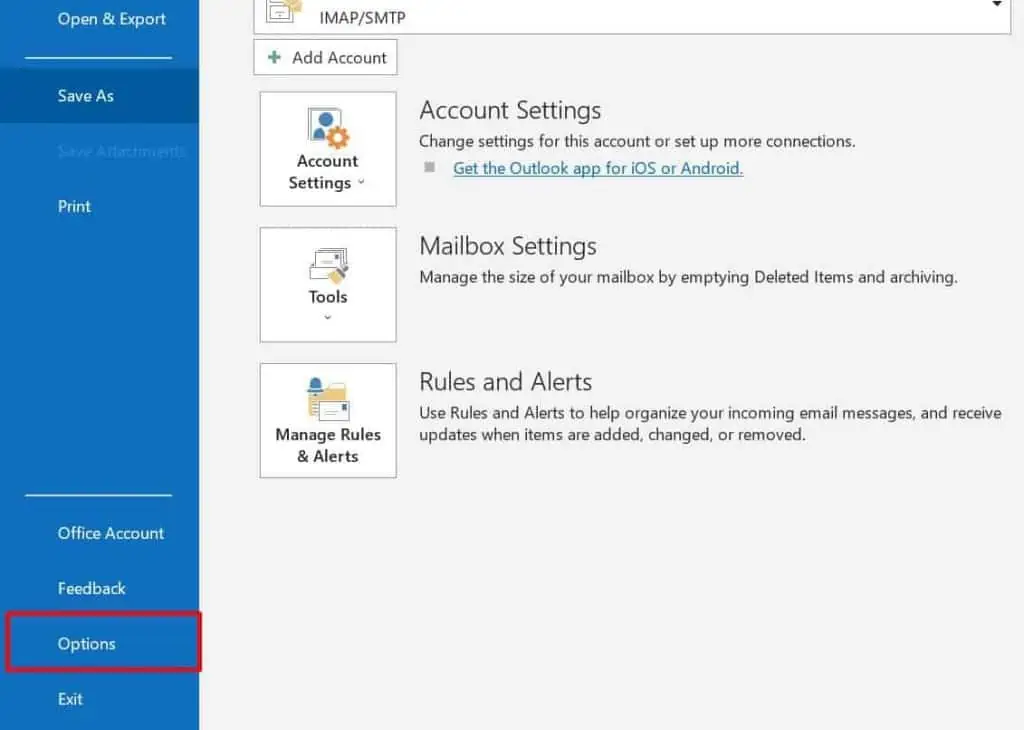Image resolution: width=1024 pixels, height=730 pixels.
Task: Click the Add Account button
Action: pyautogui.click(x=325, y=57)
